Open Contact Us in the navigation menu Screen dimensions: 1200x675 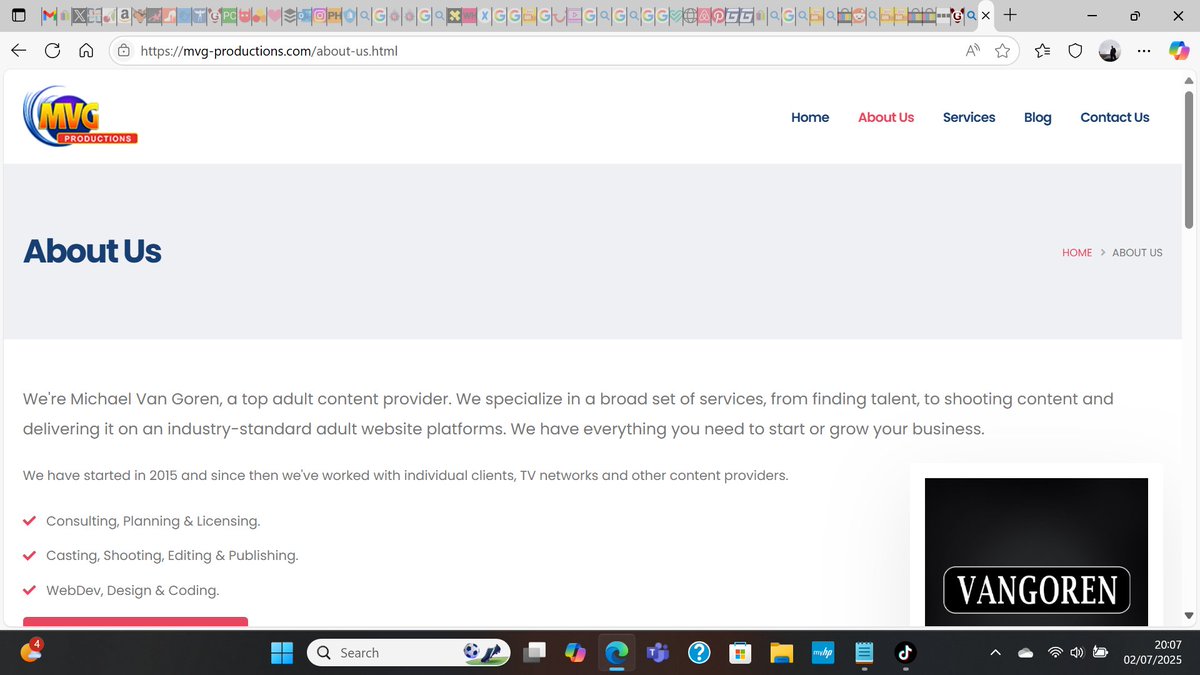click(x=1115, y=117)
